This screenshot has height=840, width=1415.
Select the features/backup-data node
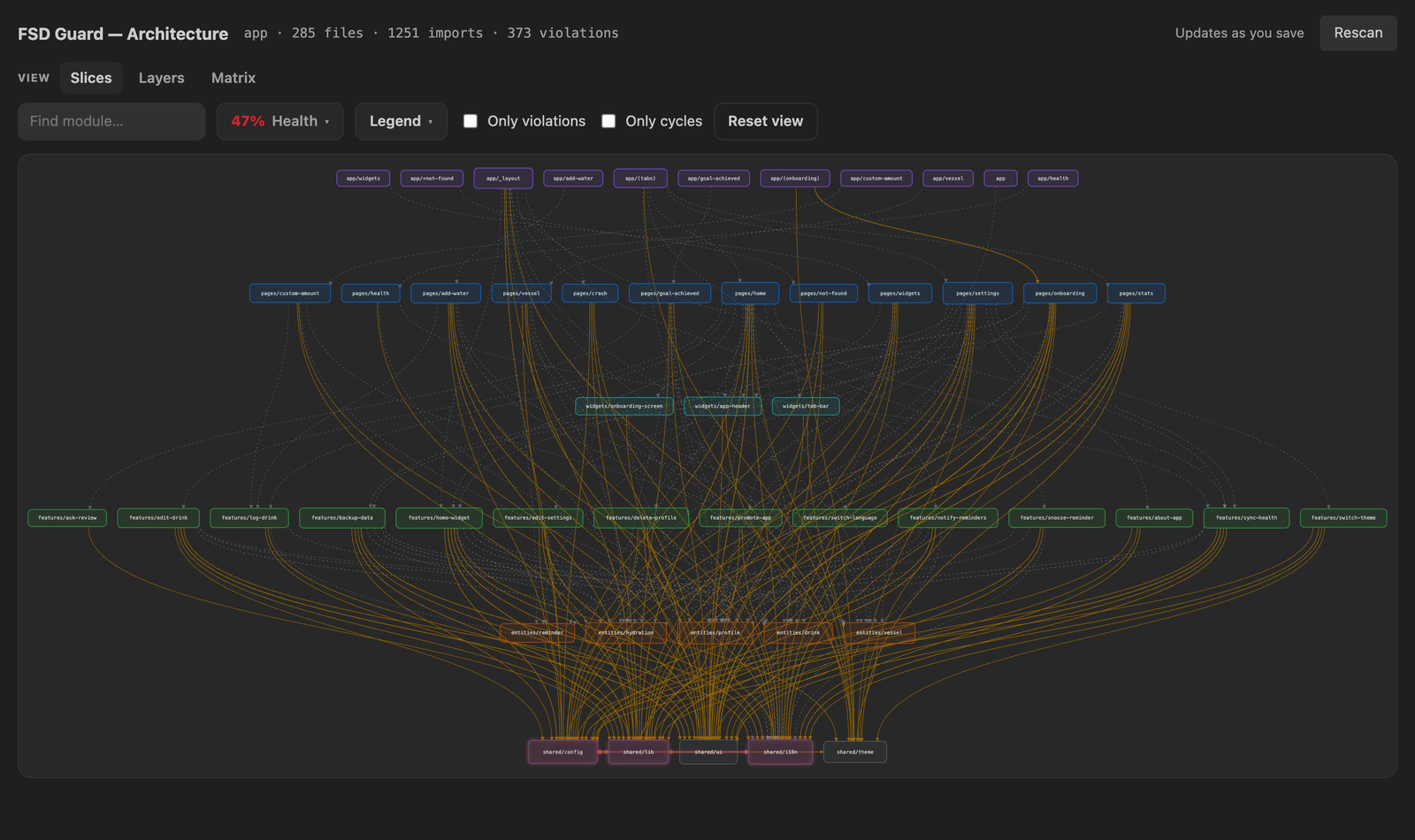tap(342, 518)
